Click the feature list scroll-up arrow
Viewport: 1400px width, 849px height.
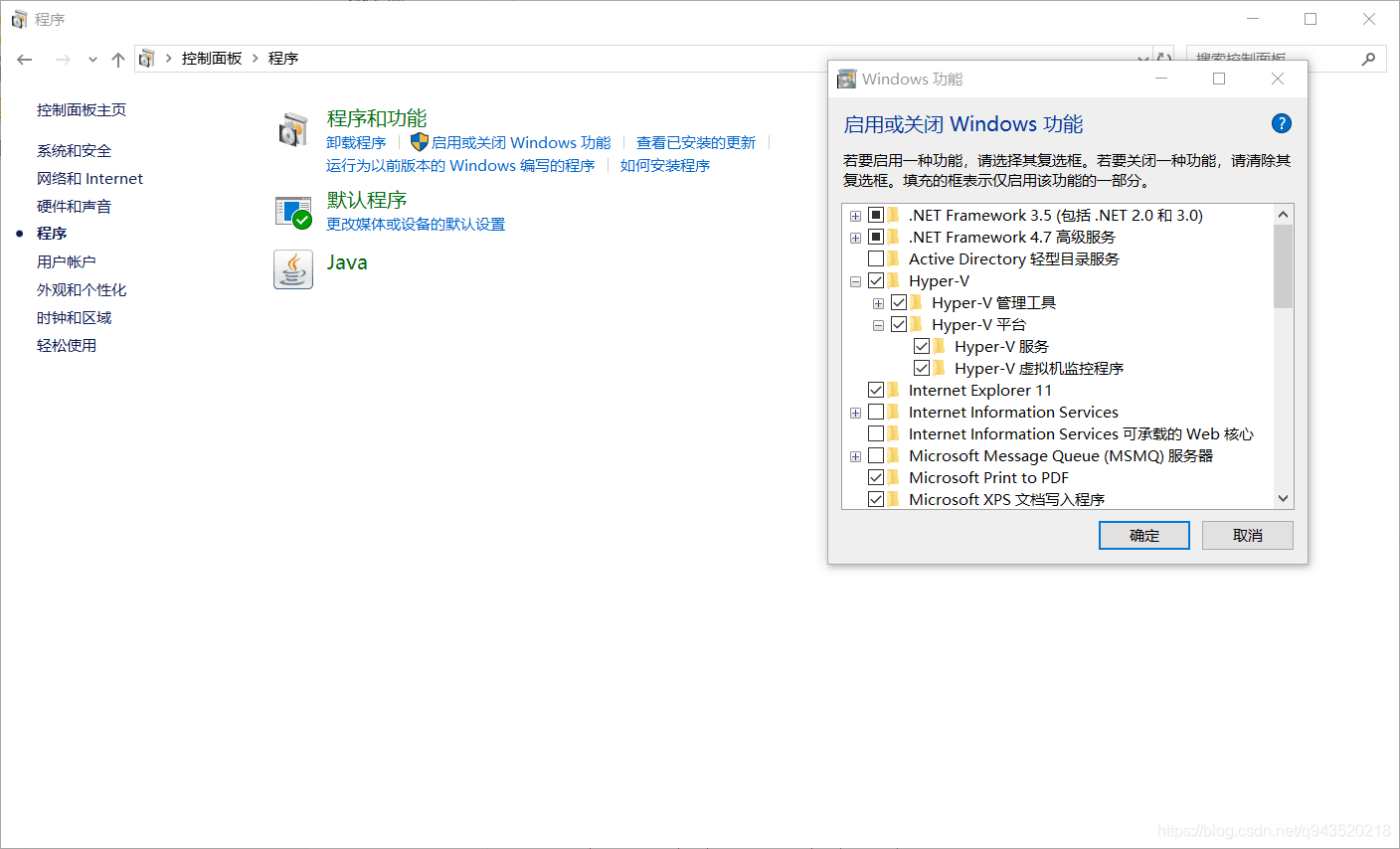pos(1283,215)
